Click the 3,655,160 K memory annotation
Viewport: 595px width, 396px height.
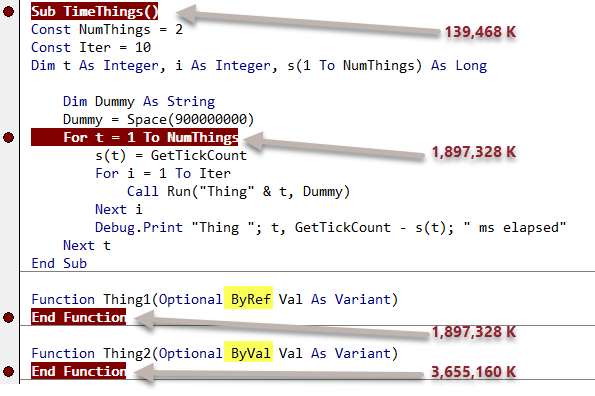pos(474,372)
